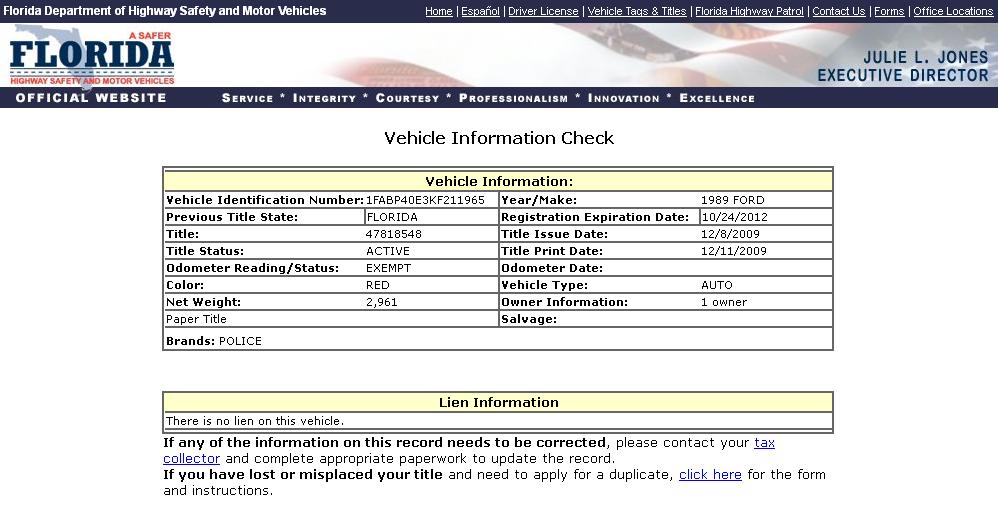The width and height of the screenshot is (998, 510).
Task: Click the Vehicle Information header
Action: pos(498,182)
